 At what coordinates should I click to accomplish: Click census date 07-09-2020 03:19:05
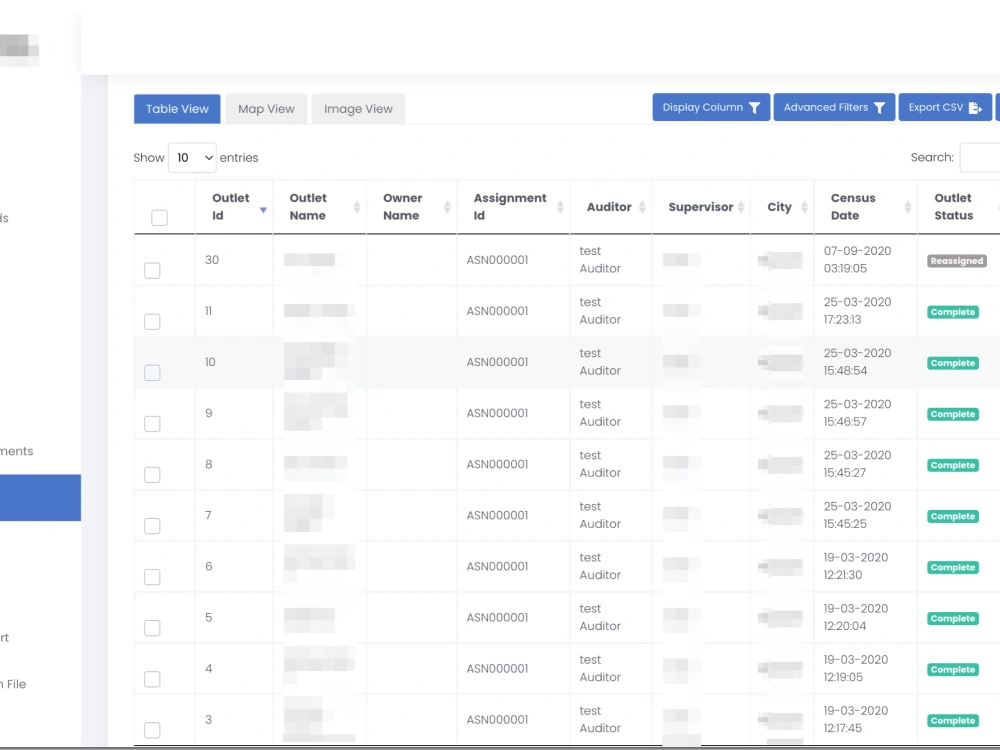point(857,260)
